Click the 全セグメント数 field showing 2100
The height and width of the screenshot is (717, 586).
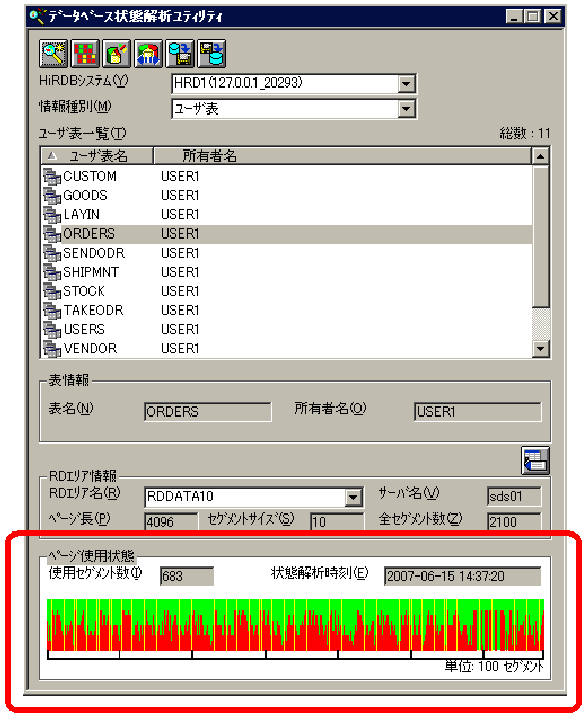click(514, 521)
